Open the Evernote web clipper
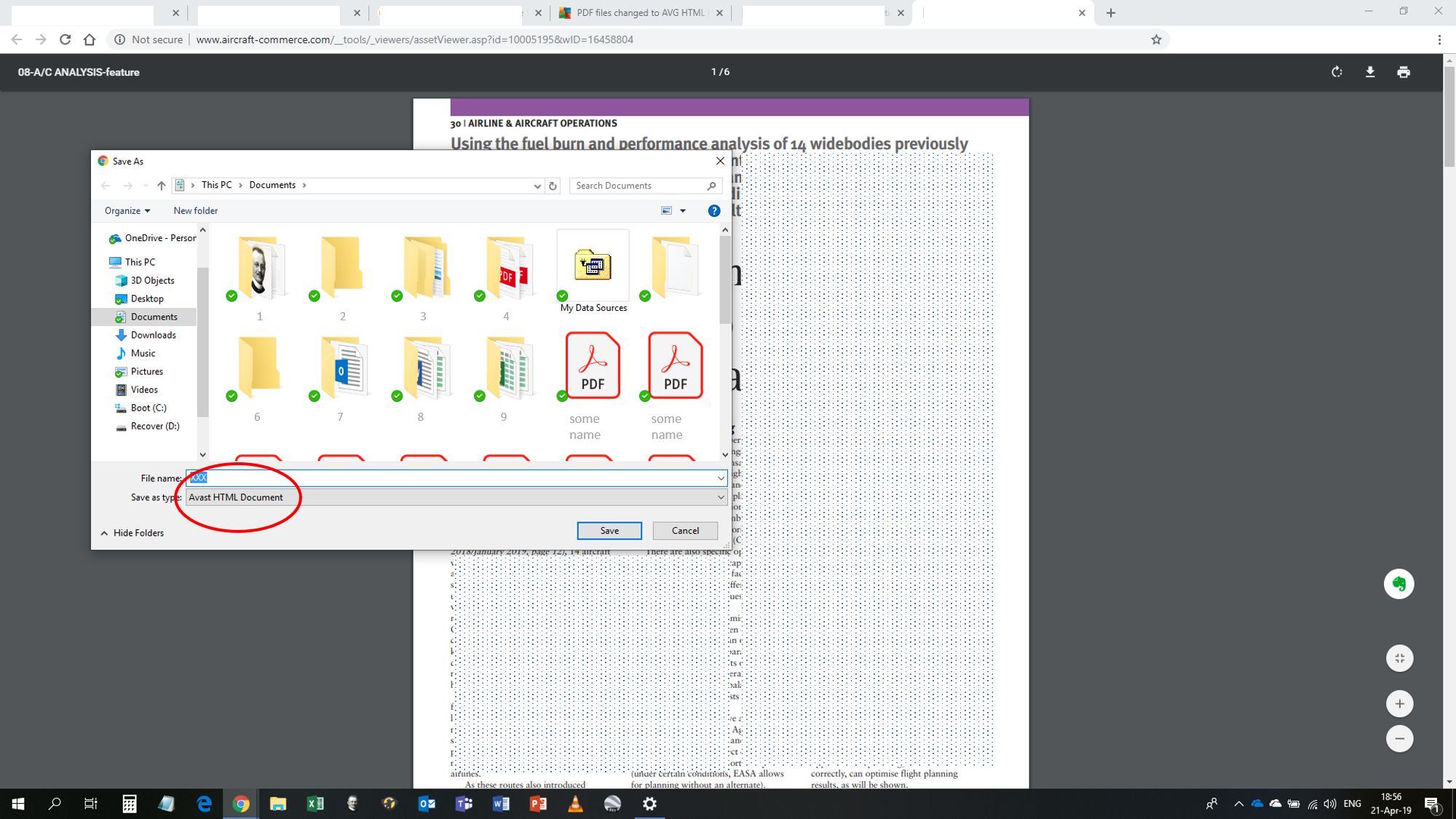The height and width of the screenshot is (819, 1456). point(1399,583)
